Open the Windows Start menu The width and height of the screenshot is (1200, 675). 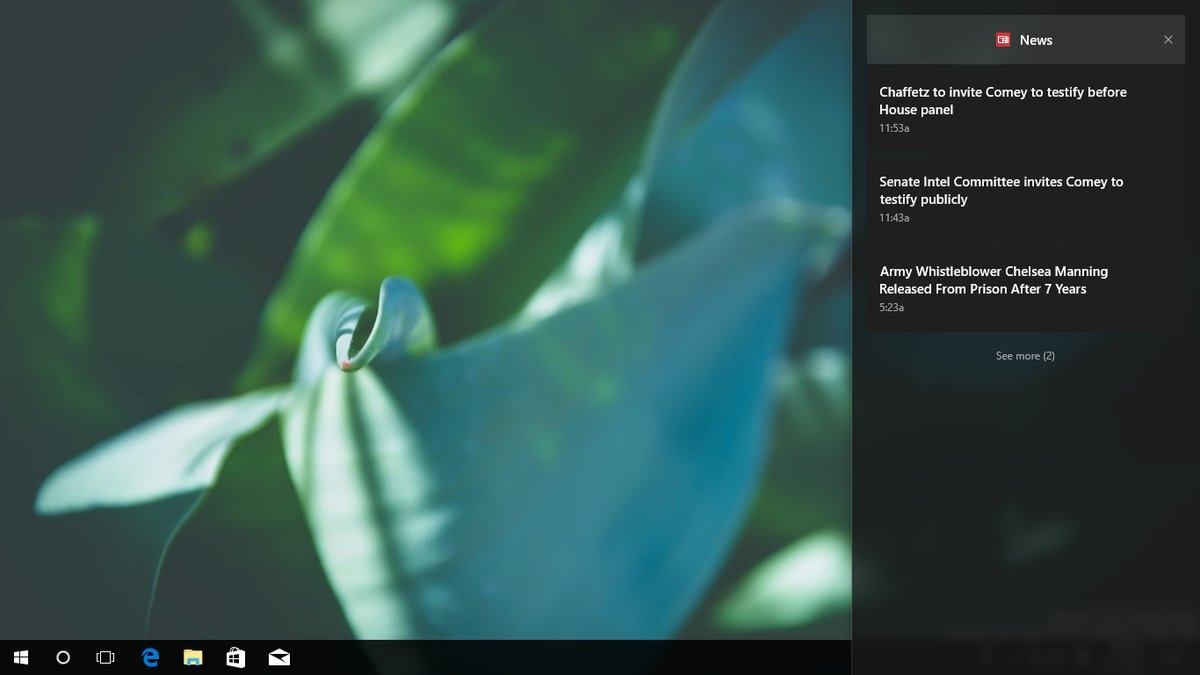(x=21, y=657)
